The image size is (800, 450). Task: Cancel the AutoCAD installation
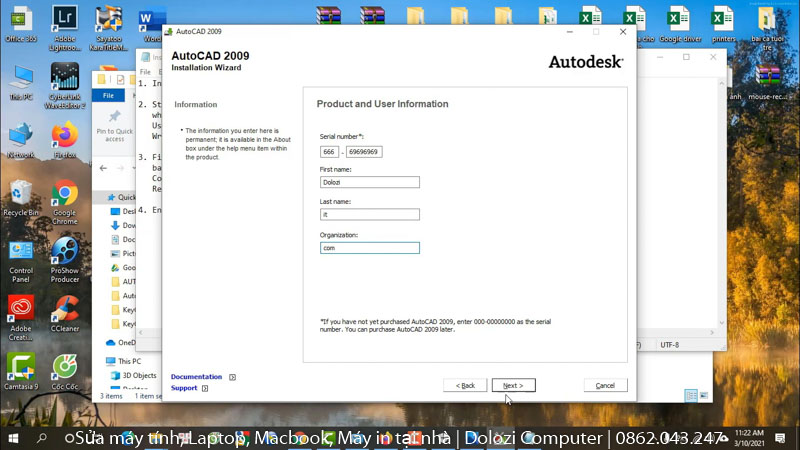(x=605, y=385)
